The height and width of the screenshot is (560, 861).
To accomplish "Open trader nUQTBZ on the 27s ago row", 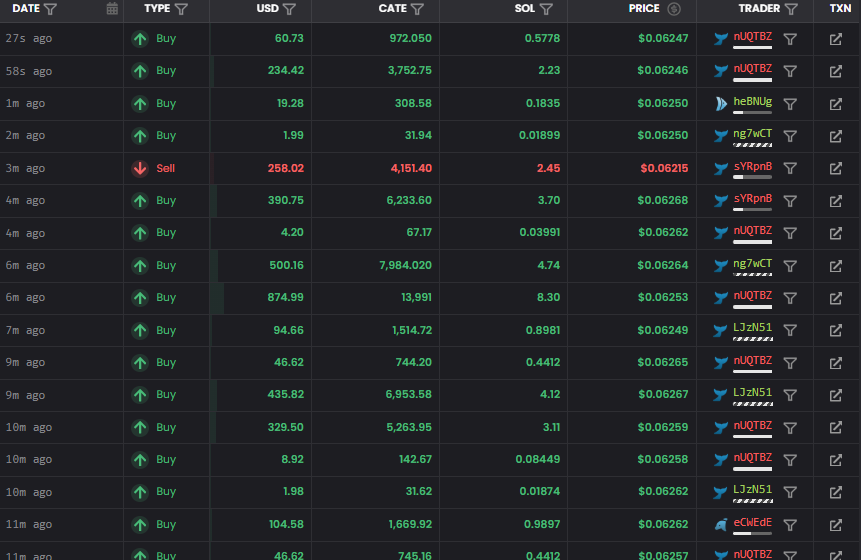I will click(752, 37).
